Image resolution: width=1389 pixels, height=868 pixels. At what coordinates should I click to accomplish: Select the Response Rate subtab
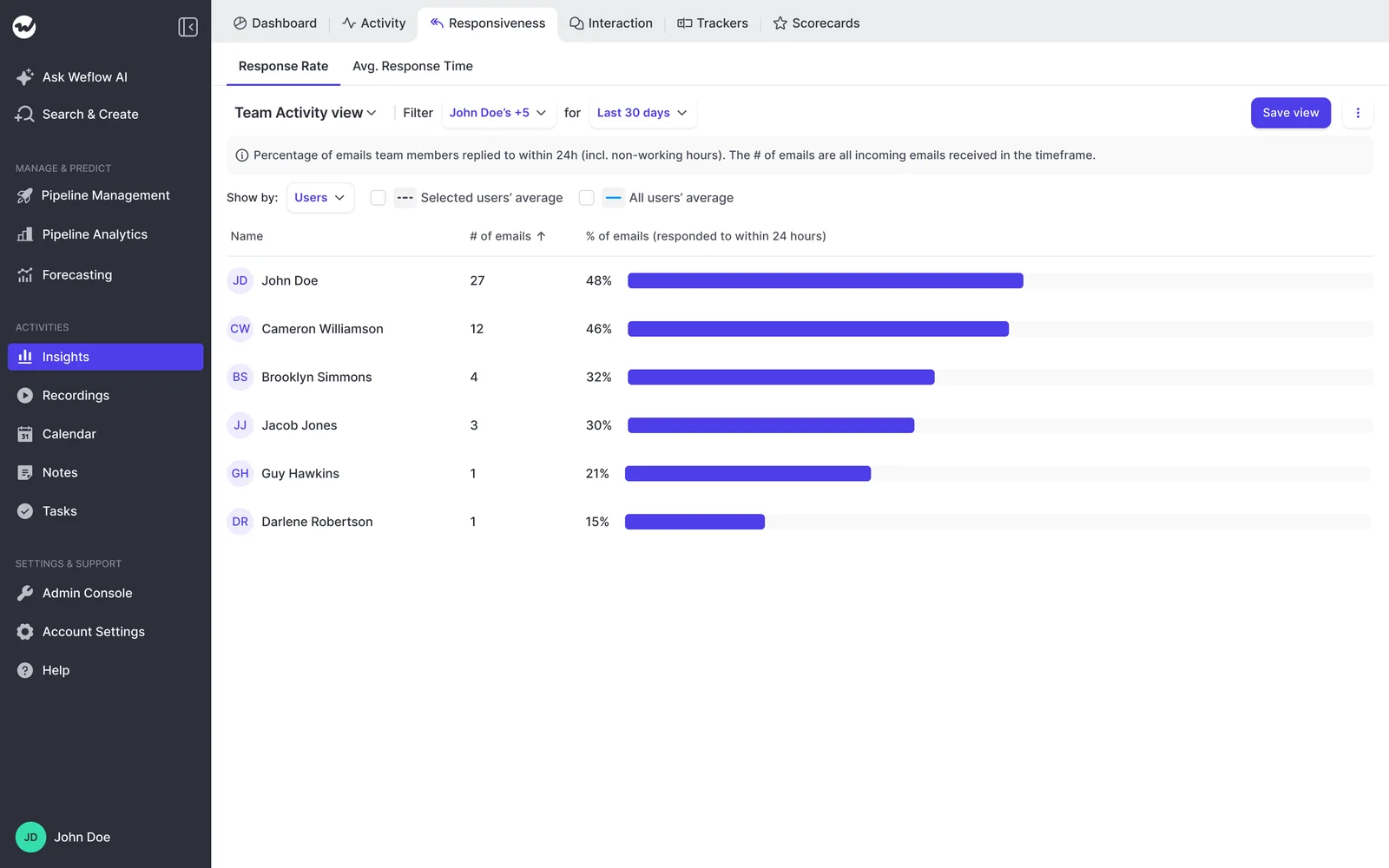(x=283, y=66)
